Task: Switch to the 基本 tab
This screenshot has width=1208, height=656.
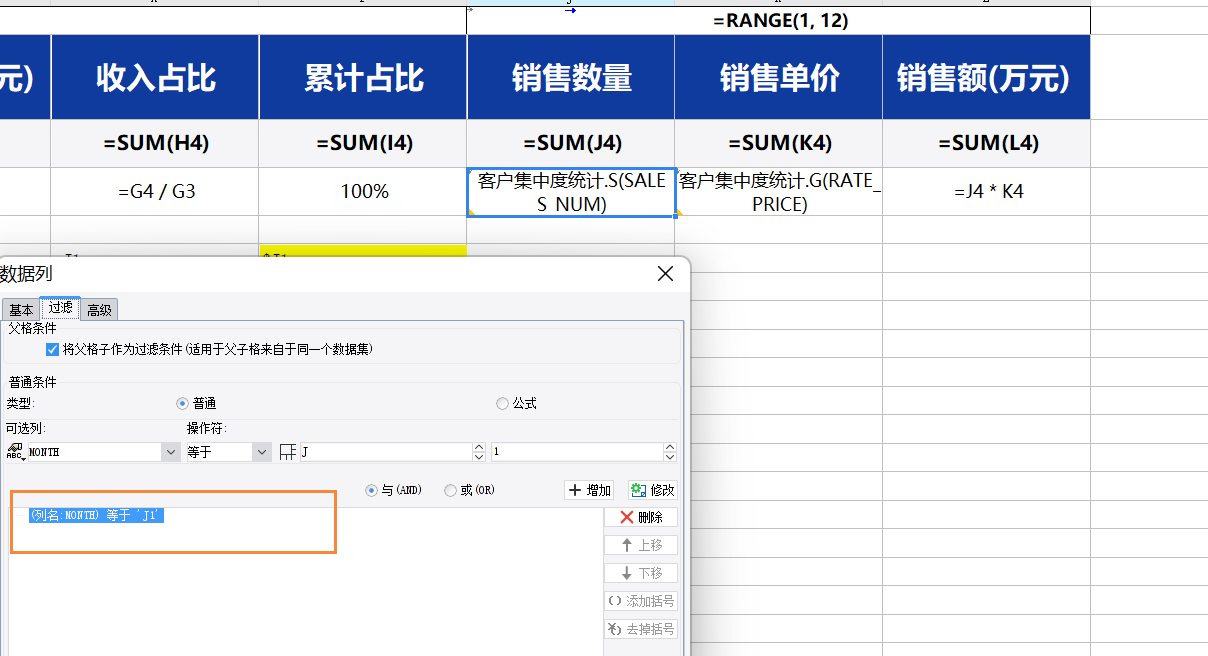Action: point(21,310)
